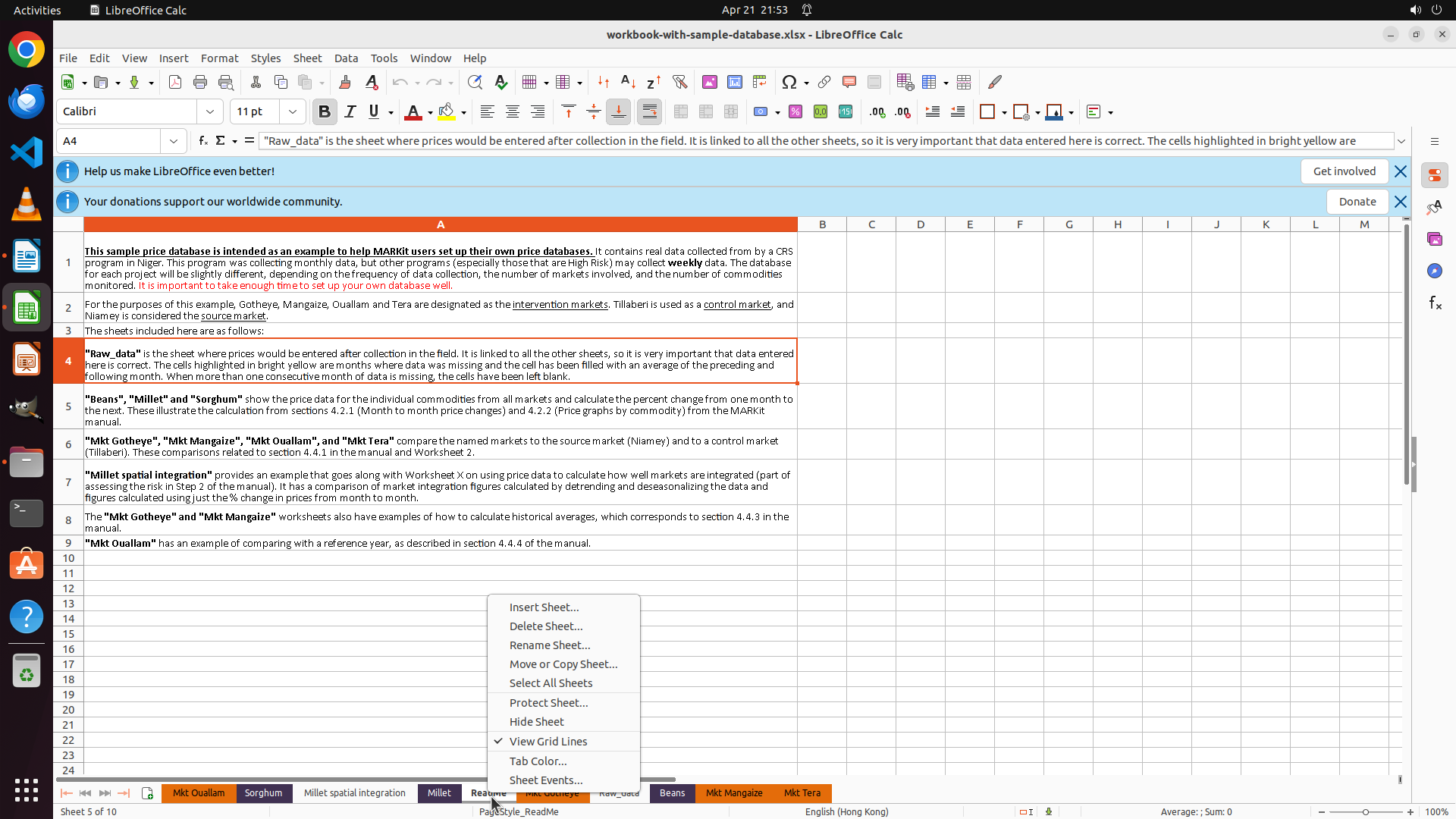Toggle Wrap Text button in toolbar
The image size is (1456, 819).
(650, 112)
